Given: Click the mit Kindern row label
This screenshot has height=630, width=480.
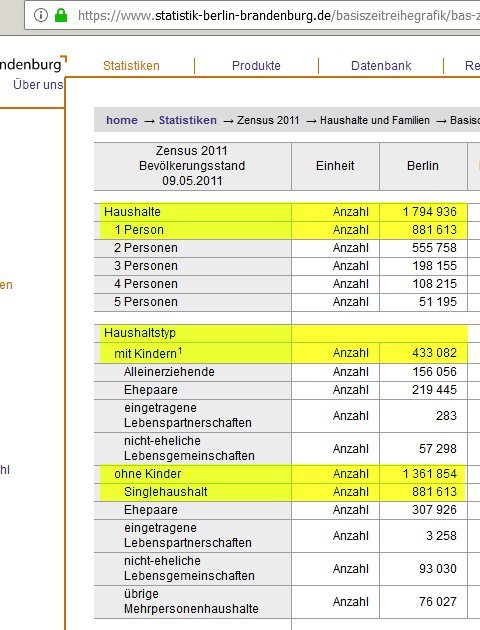Looking at the screenshot, I should [x=148, y=353].
